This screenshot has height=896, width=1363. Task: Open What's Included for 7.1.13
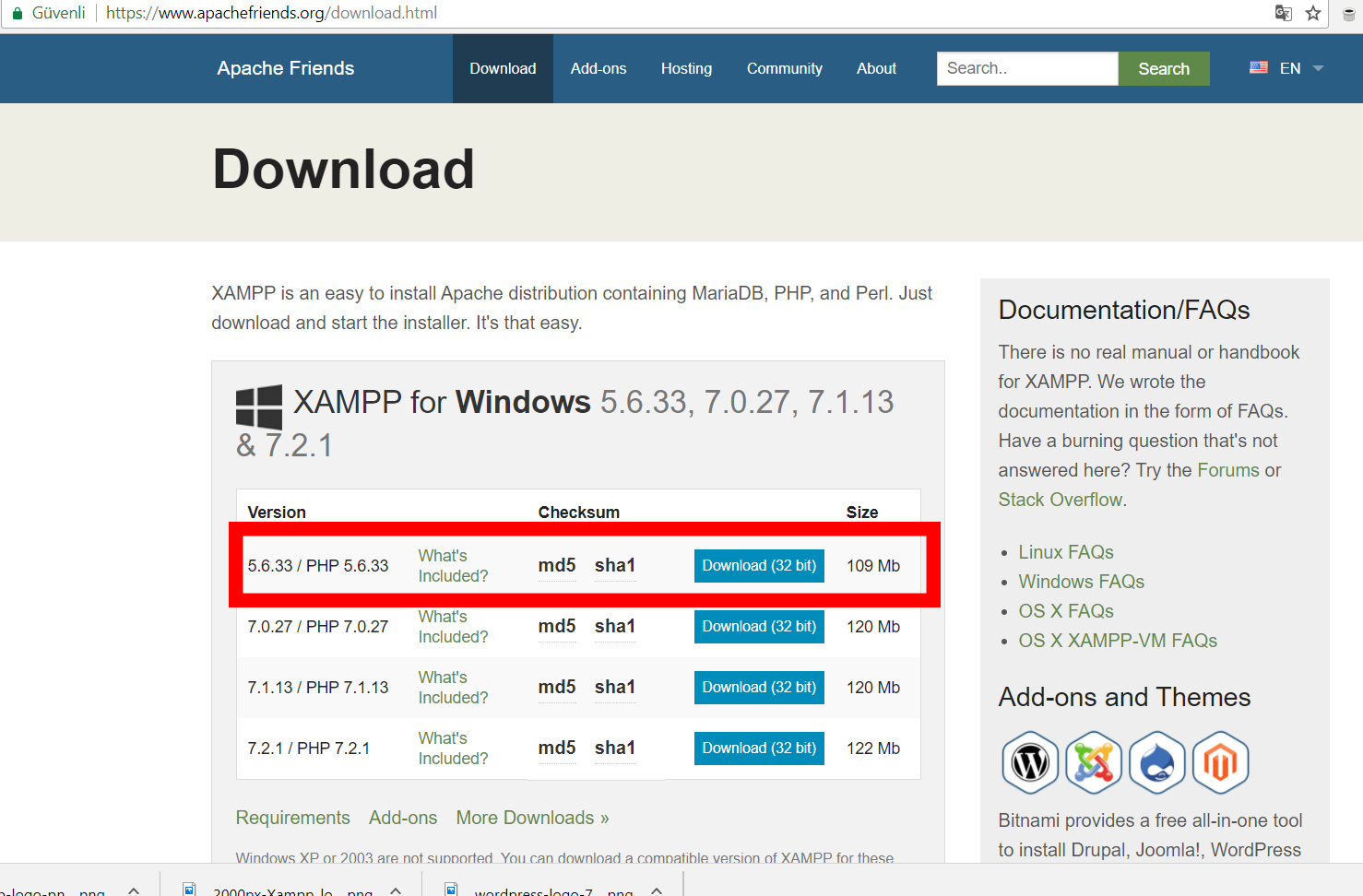[453, 688]
